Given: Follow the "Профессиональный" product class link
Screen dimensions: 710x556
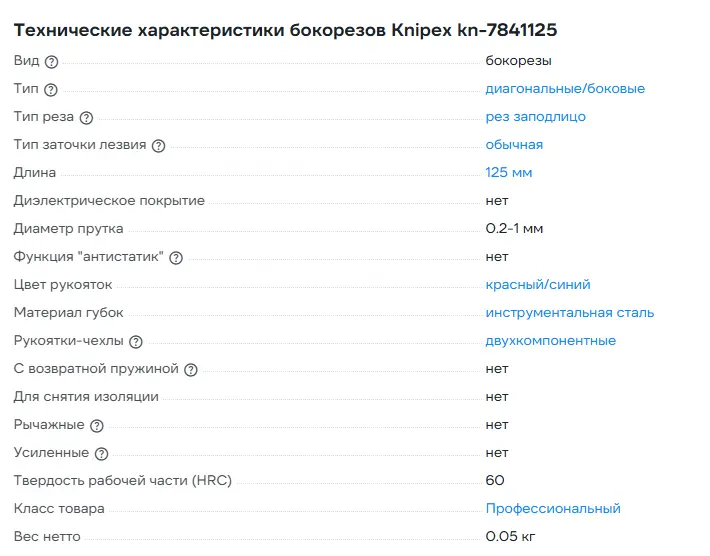Looking at the screenshot, I should [x=552, y=509].
